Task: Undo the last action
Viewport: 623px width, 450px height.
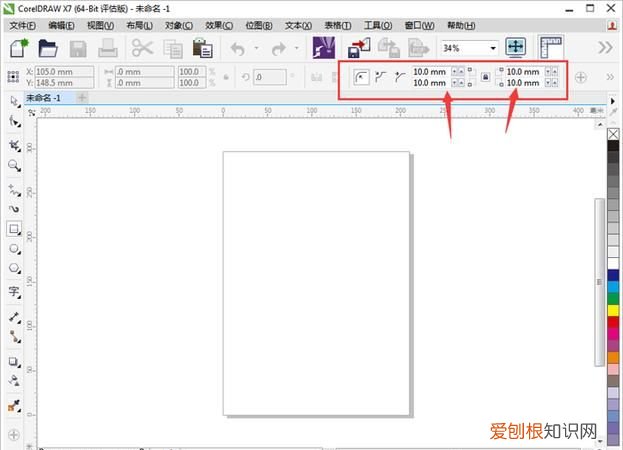Action: pyautogui.click(x=238, y=49)
